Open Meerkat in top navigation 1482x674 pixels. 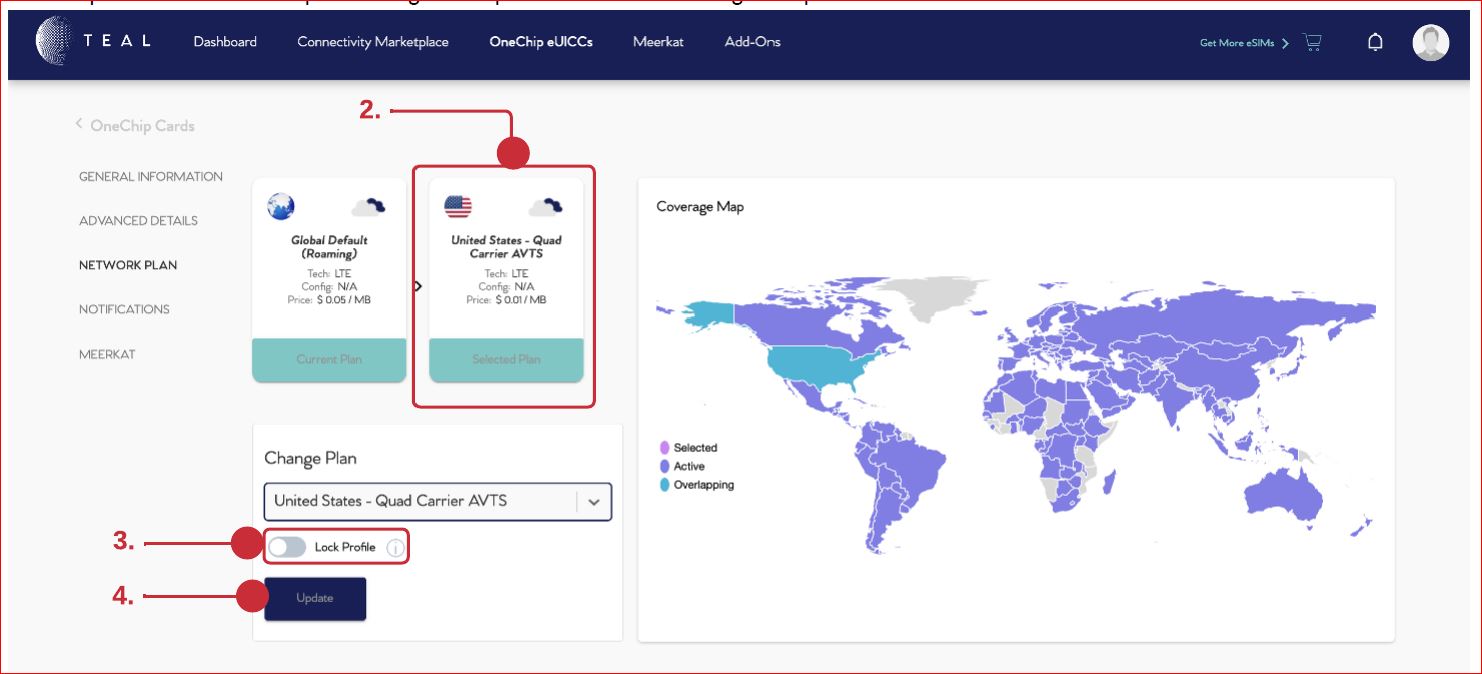[658, 42]
